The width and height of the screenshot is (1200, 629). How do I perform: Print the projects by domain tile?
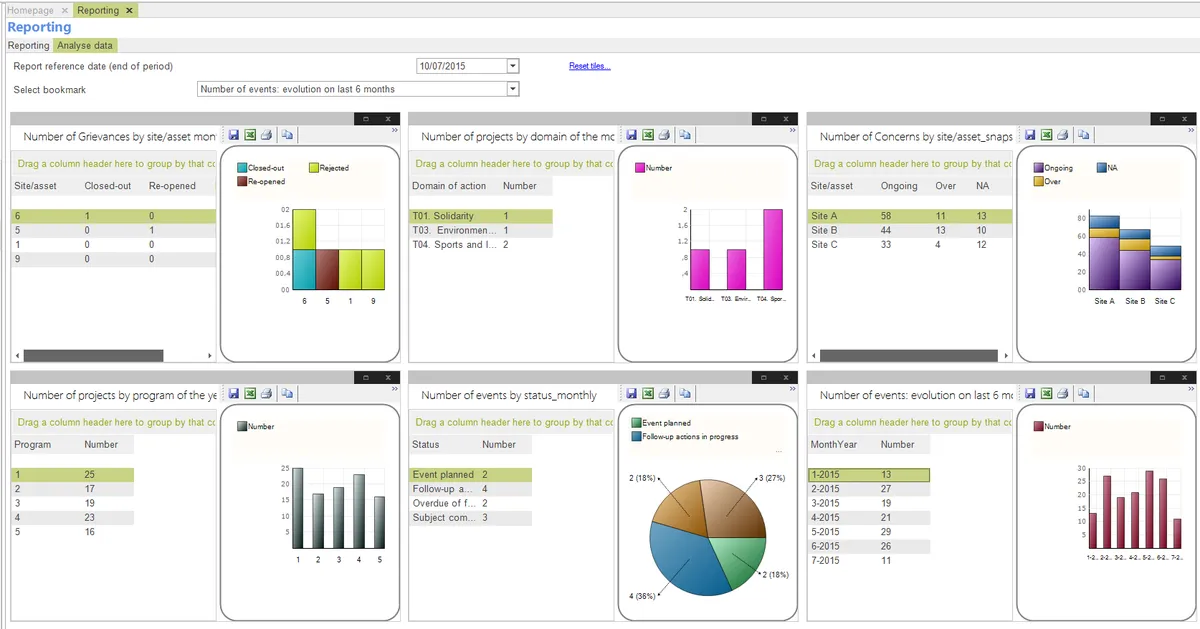(664, 135)
